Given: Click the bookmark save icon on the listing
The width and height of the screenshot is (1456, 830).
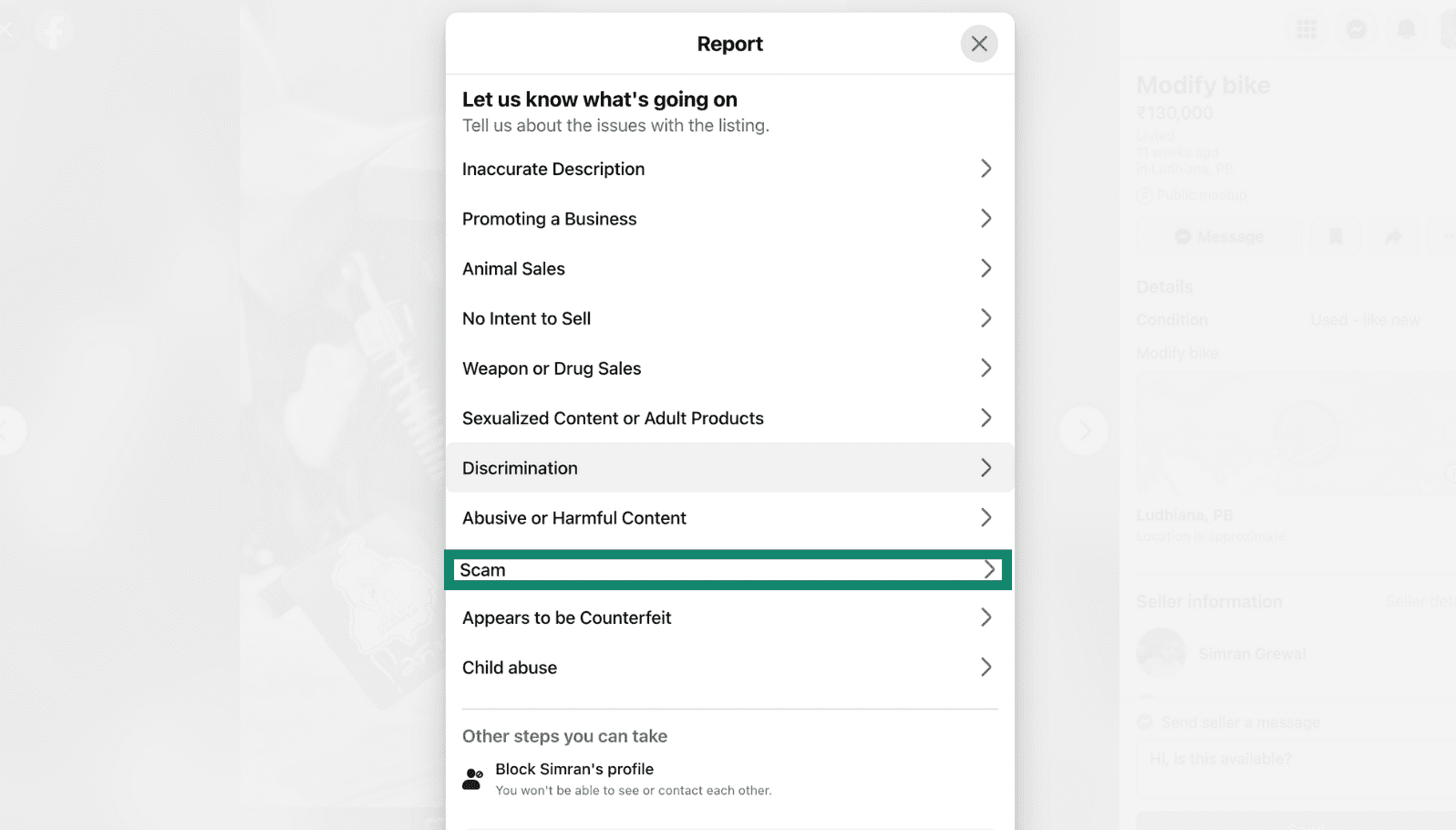Looking at the screenshot, I should click(x=1335, y=236).
